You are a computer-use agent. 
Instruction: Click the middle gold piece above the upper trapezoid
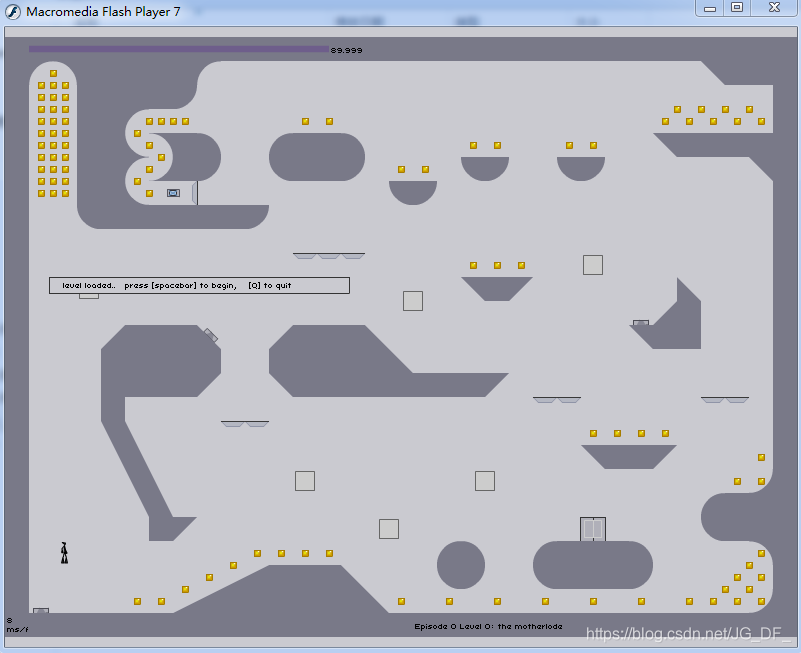click(497, 265)
